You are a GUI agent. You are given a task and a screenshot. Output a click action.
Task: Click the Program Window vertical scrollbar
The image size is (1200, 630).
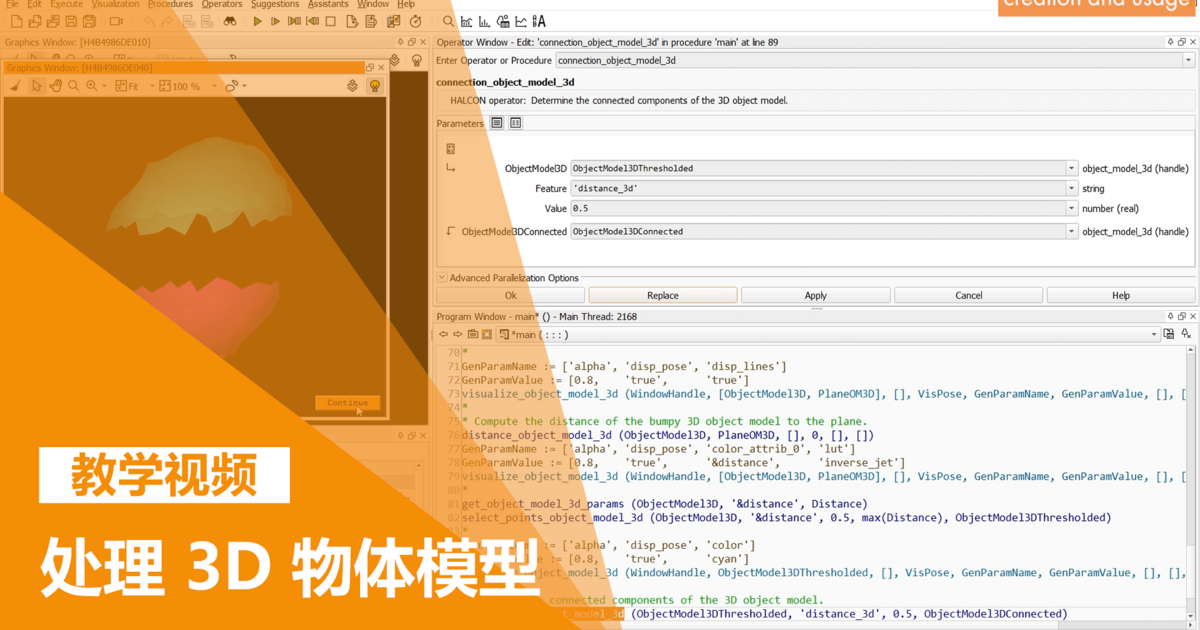coord(1190,485)
